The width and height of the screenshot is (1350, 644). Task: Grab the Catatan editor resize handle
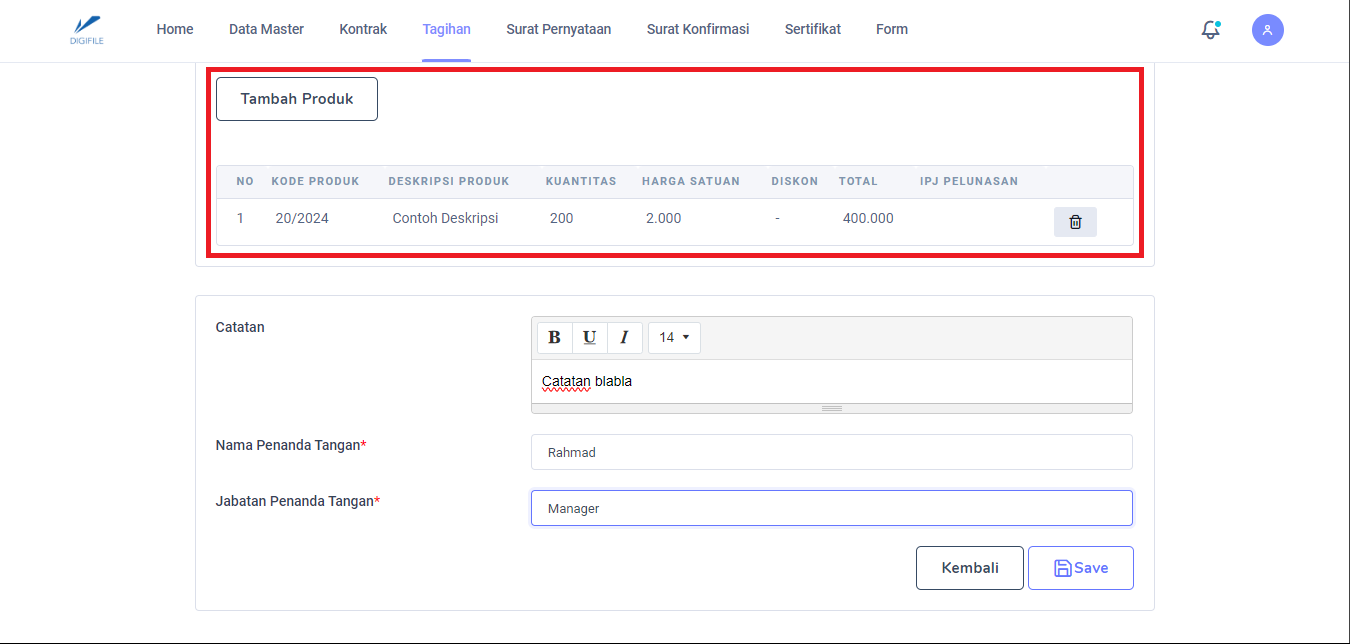[x=831, y=408]
